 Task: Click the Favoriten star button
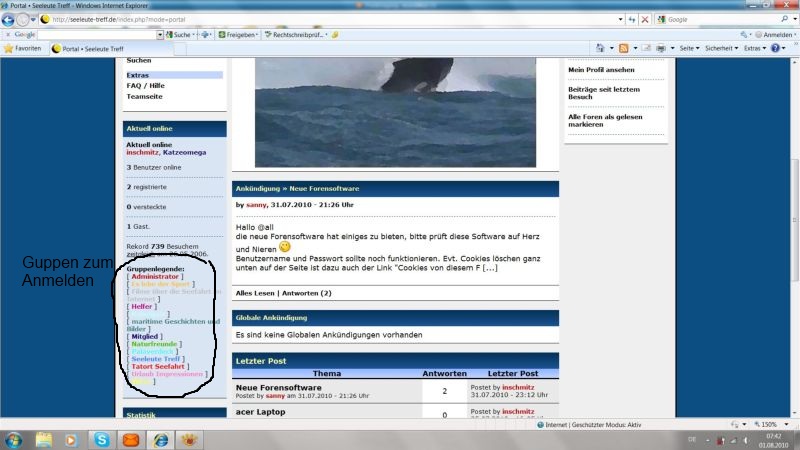22,48
